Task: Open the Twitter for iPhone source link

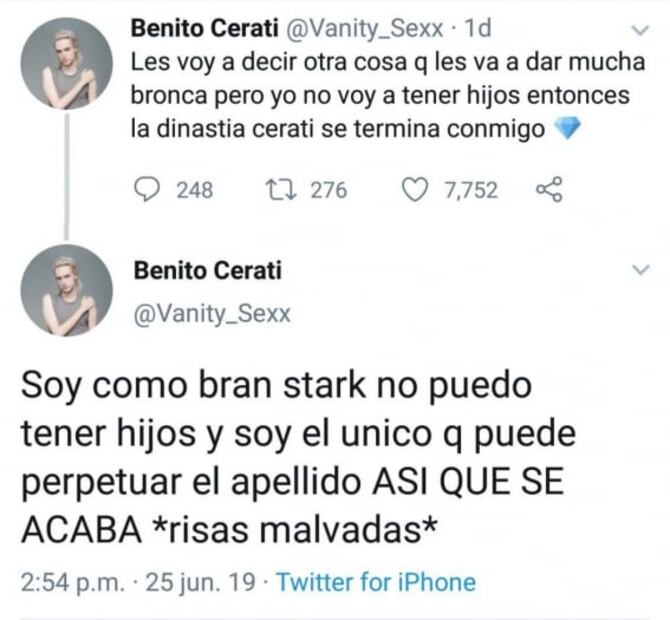Action: coord(375,582)
